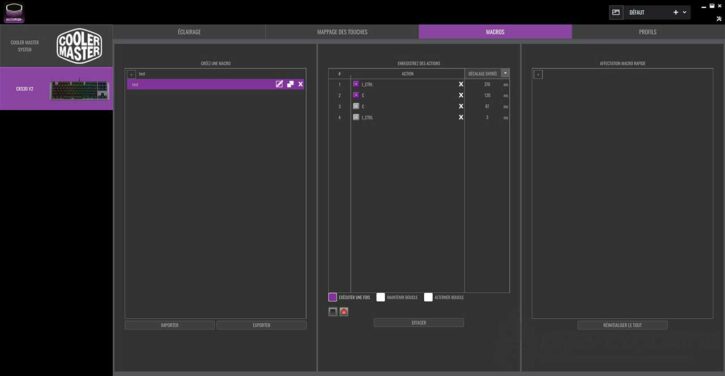Screen dimensions: 725x376
Task: Select key-up icon of action row 4
Action: (x=356, y=117)
